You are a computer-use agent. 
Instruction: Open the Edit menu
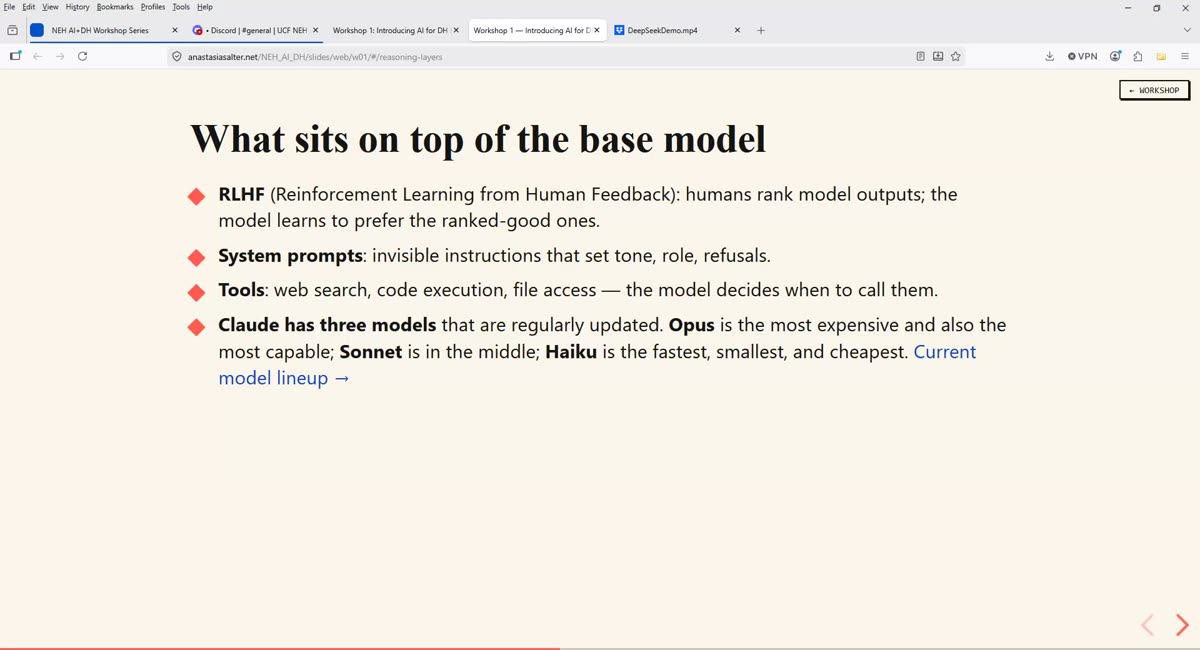(x=29, y=7)
